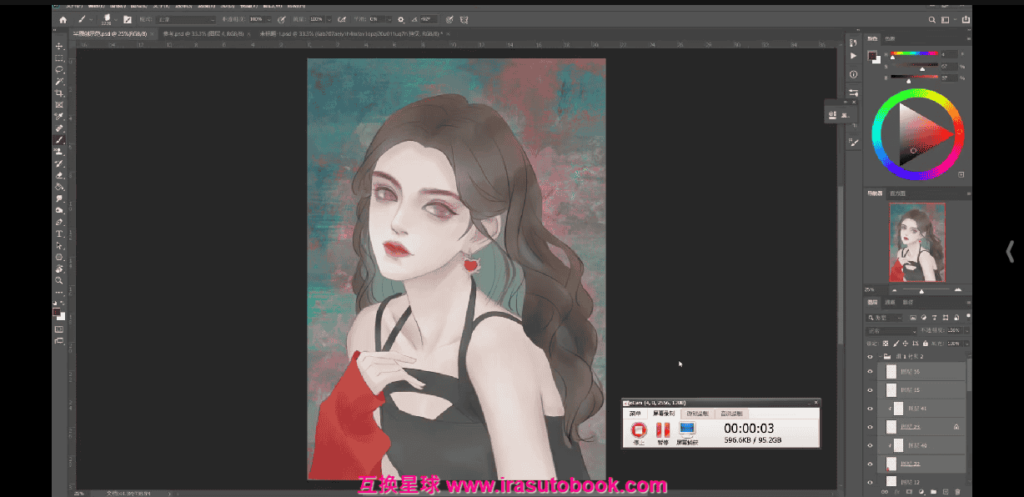The width and height of the screenshot is (1024, 497).
Task: Select the Brush tool in the left toolbar
Action: 59,140
